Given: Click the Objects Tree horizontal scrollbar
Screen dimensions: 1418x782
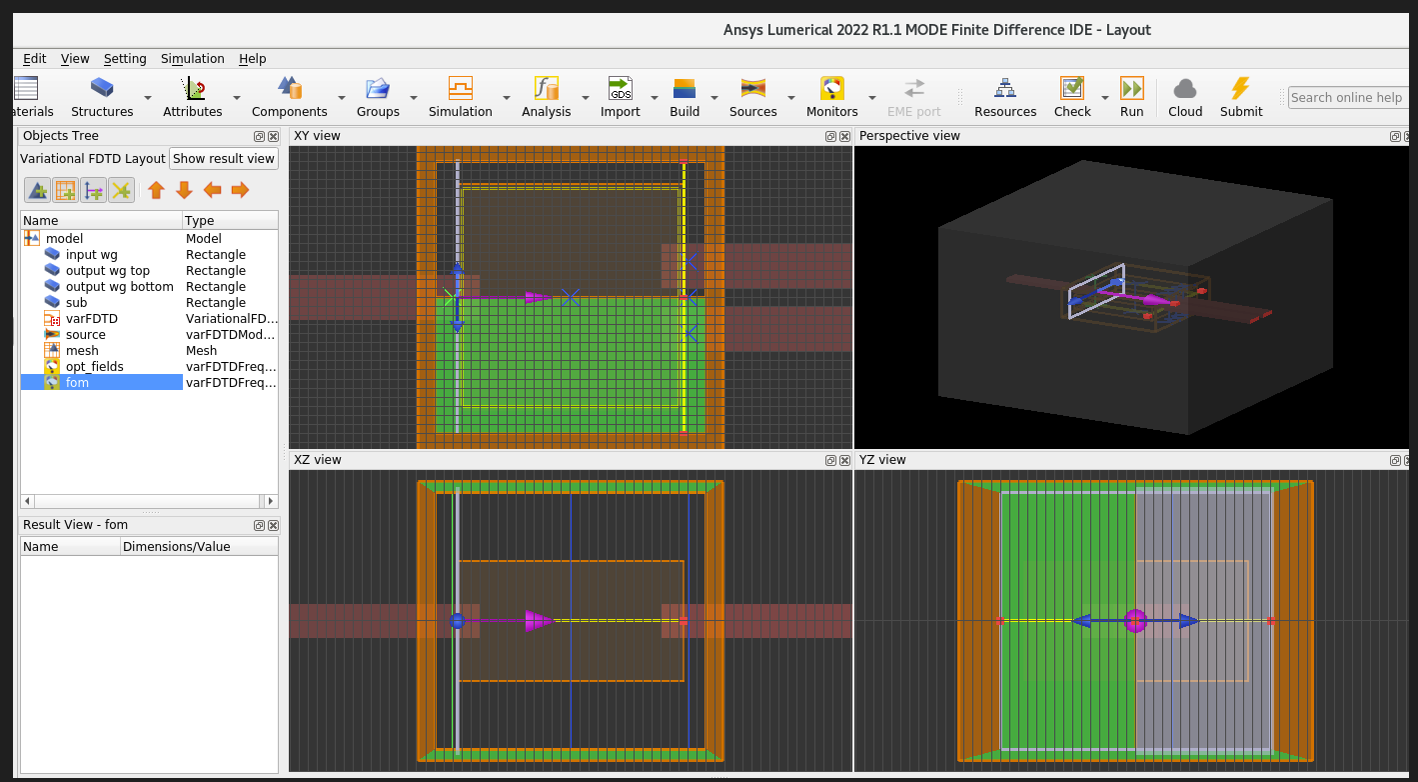Looking at the screenshot, I should 149,501.
